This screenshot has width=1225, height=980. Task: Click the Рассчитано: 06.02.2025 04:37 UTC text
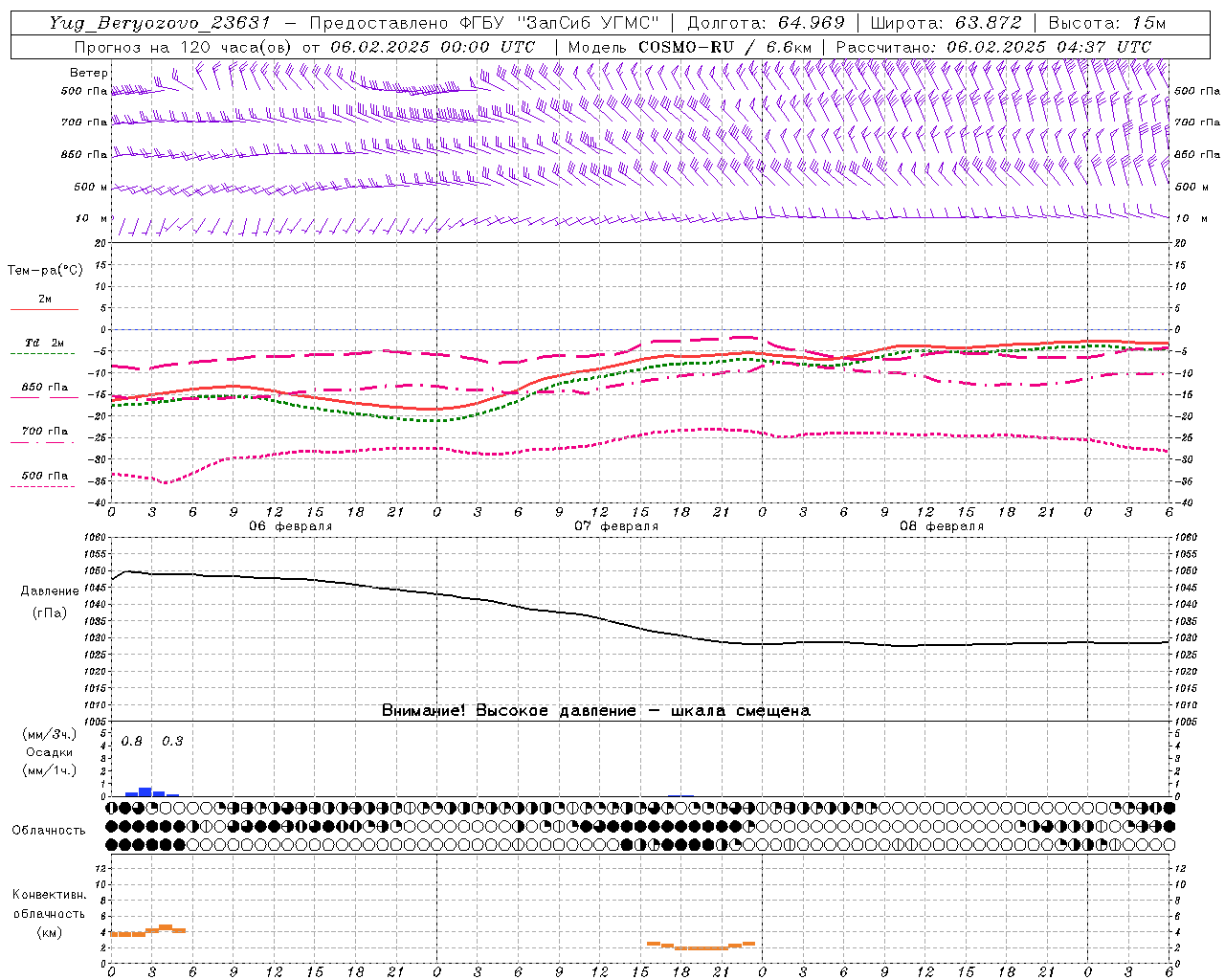pos(993,47)
